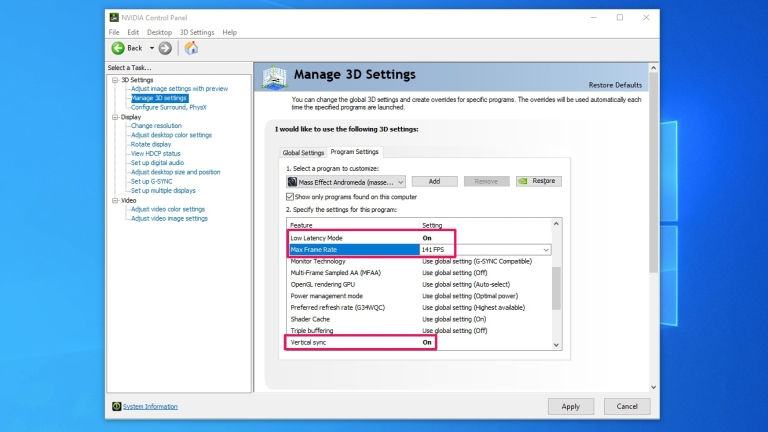This screenshot has width=768, height=432.
Task: Select Manage 3D settings tree item
Action: click(159, 98)
